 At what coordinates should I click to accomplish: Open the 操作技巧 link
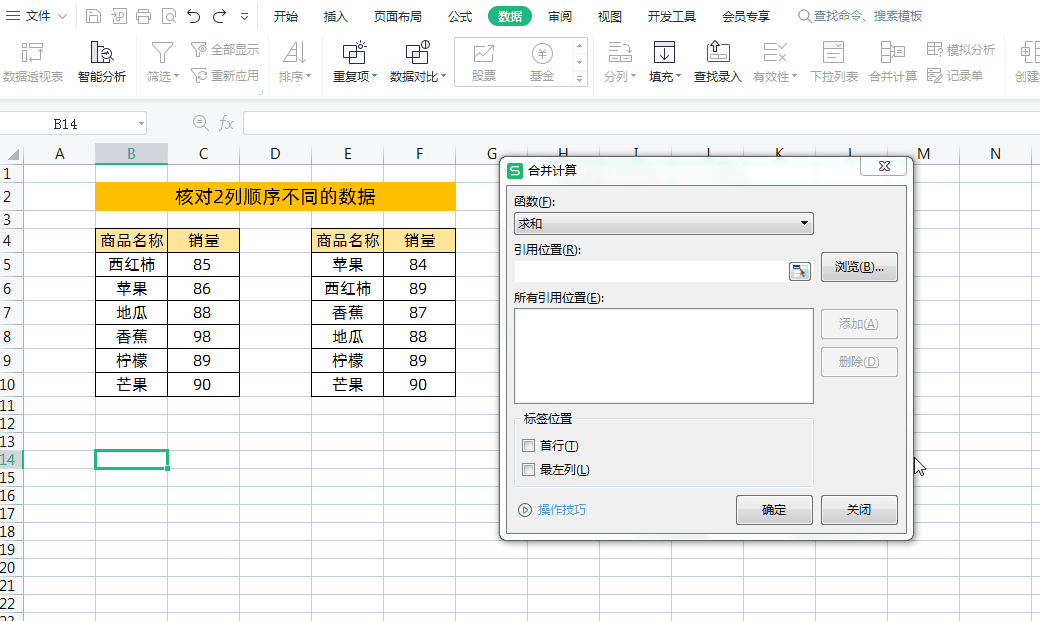pyautogui.click(x=562, y=510)
